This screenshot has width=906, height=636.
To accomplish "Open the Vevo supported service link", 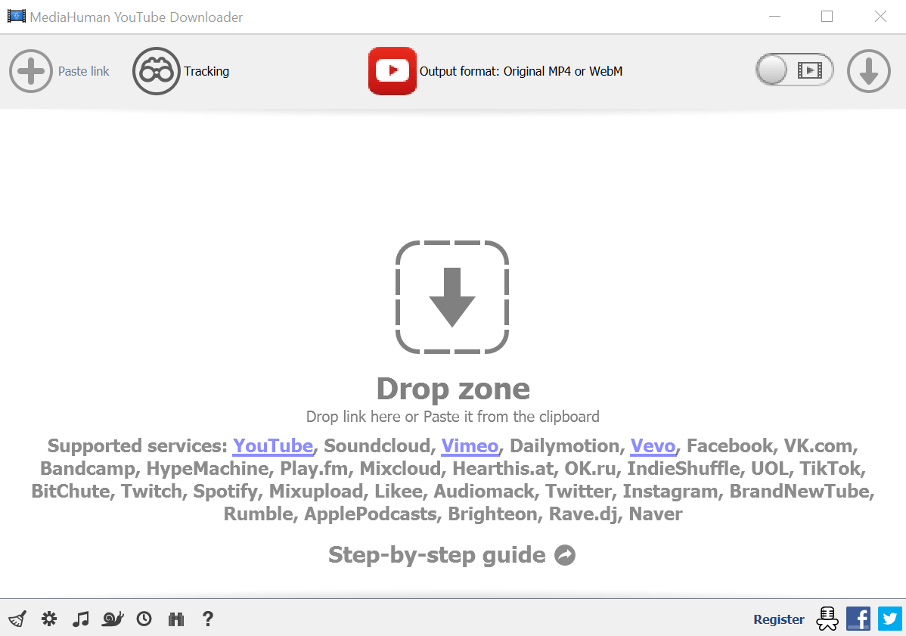I will 653,446.
